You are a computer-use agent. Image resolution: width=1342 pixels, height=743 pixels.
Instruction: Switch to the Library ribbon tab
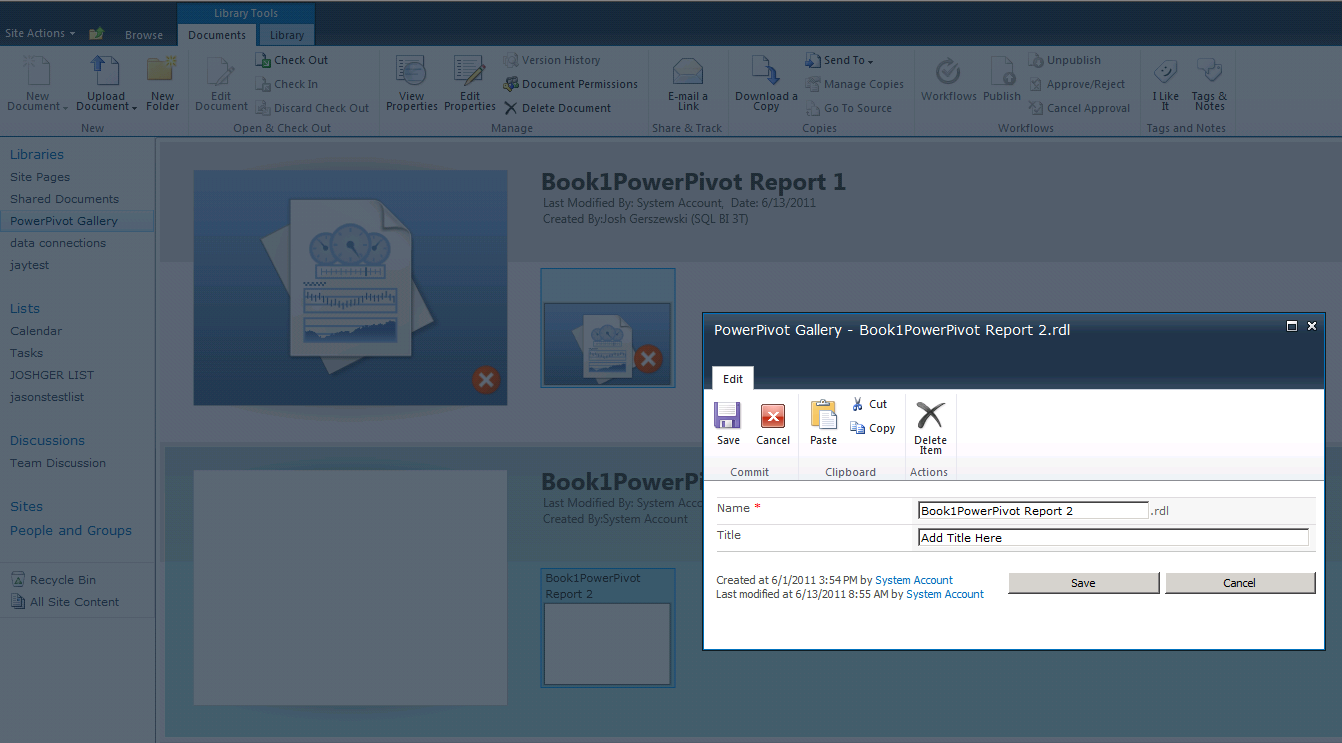(287, 35)
